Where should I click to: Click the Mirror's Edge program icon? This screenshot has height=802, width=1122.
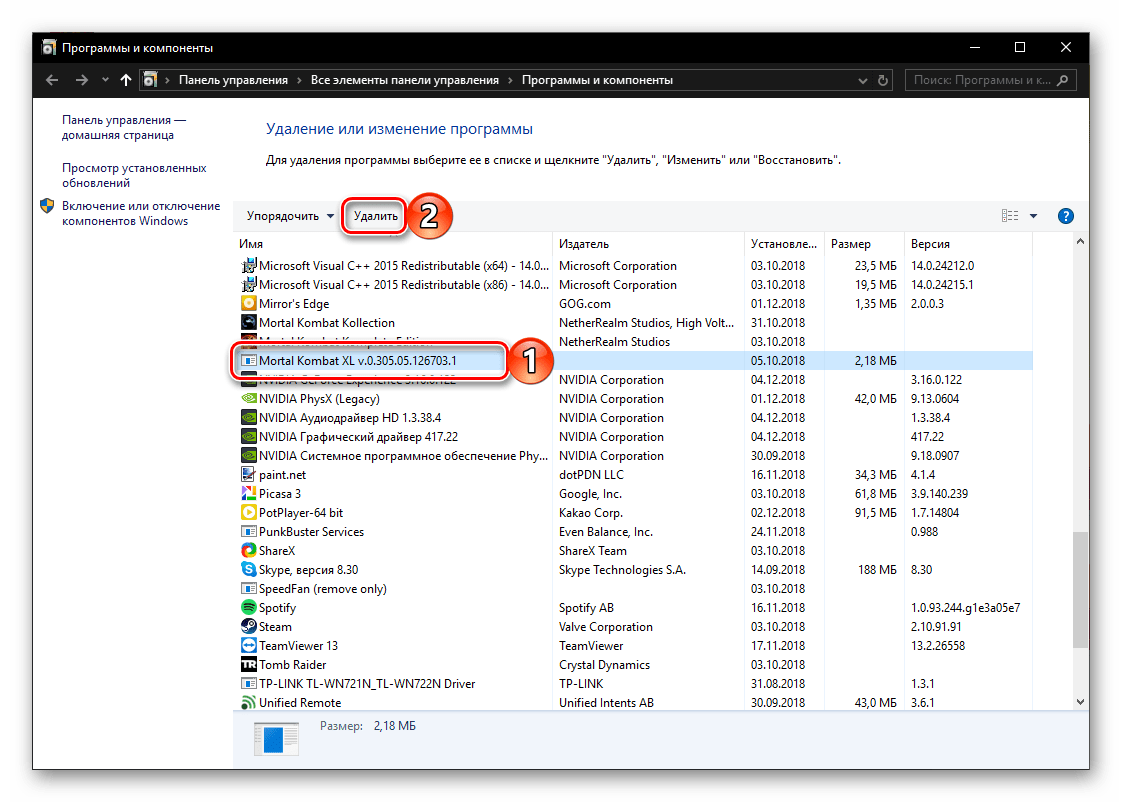coord(249,304)
